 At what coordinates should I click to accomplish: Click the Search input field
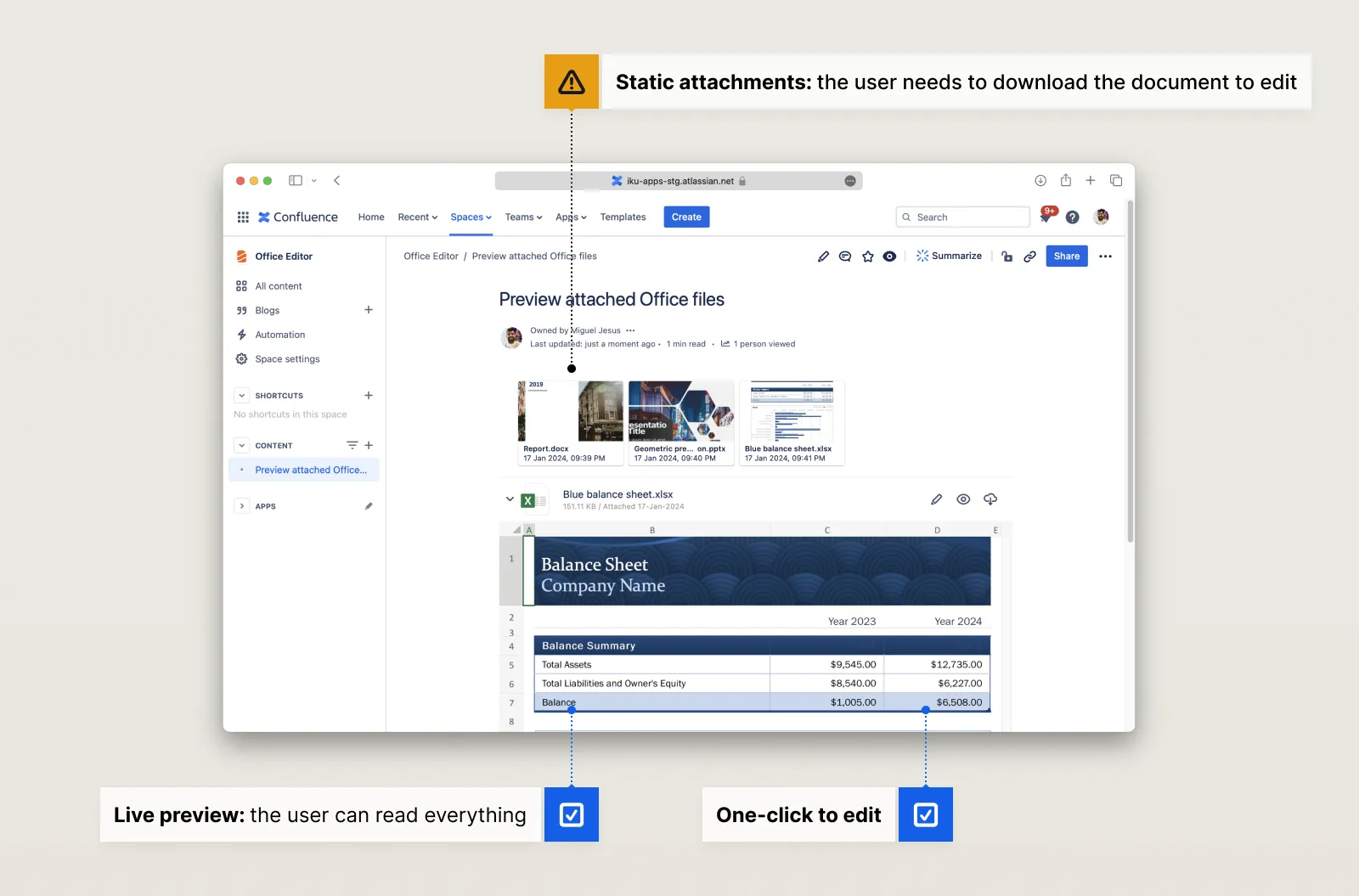962,217
